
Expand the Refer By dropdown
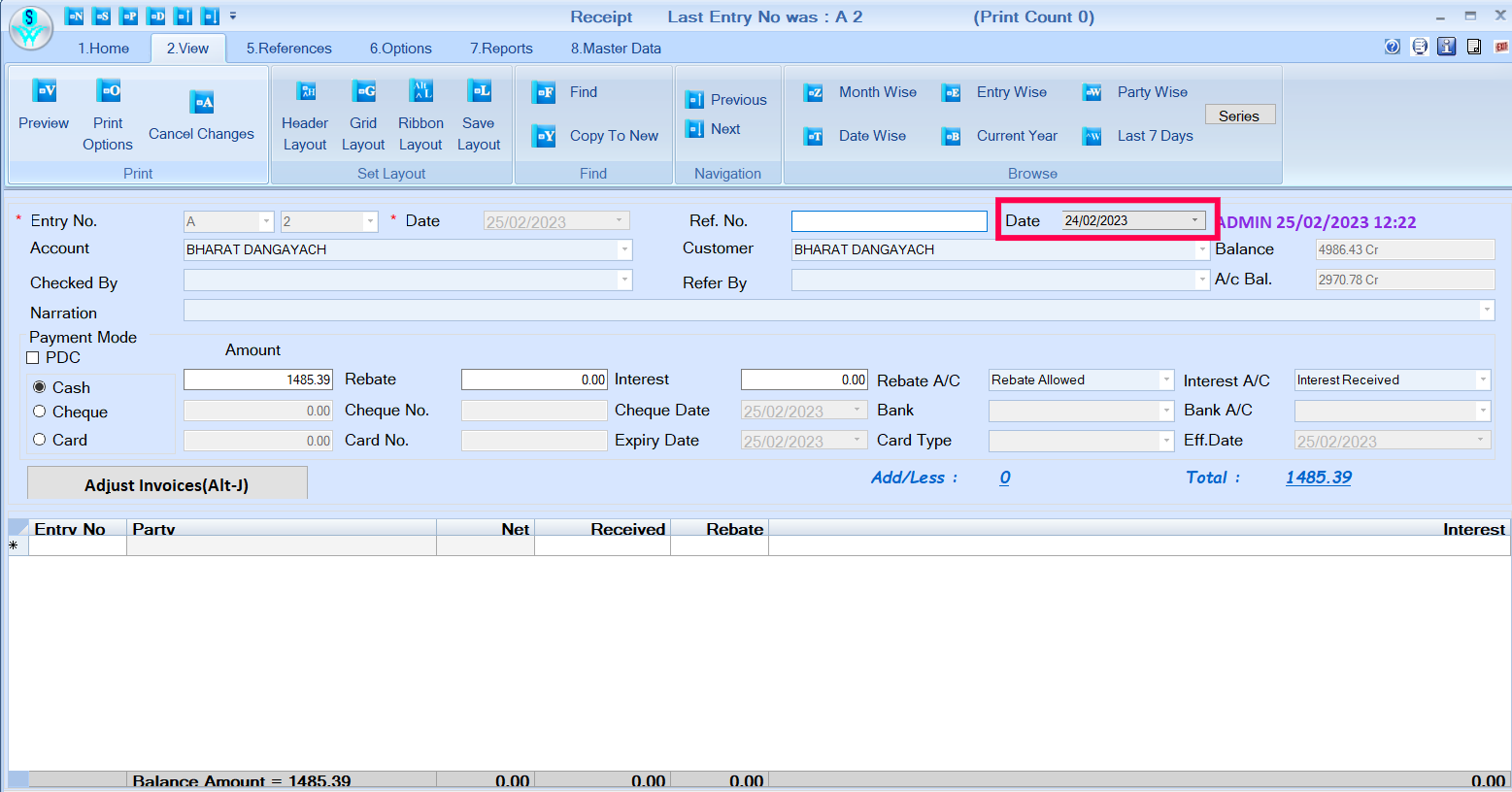coord(1202,280)
